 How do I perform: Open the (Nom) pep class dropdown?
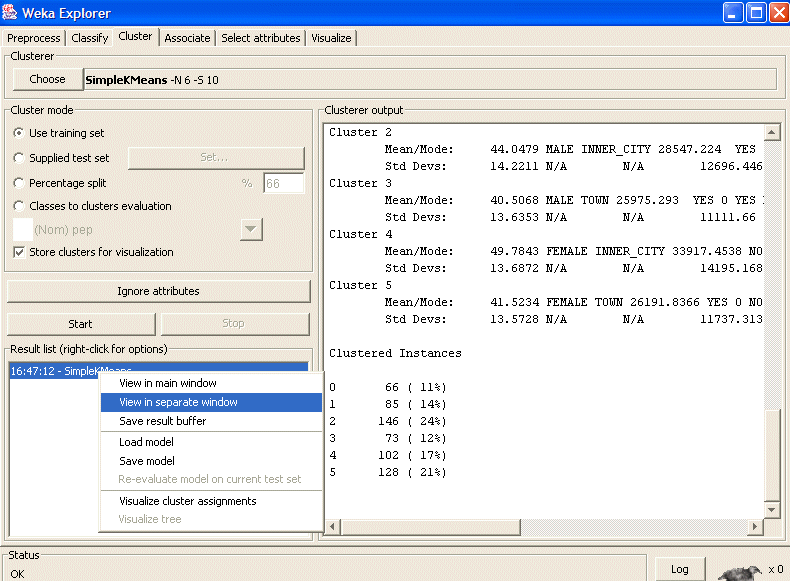(x=251, y=229)
